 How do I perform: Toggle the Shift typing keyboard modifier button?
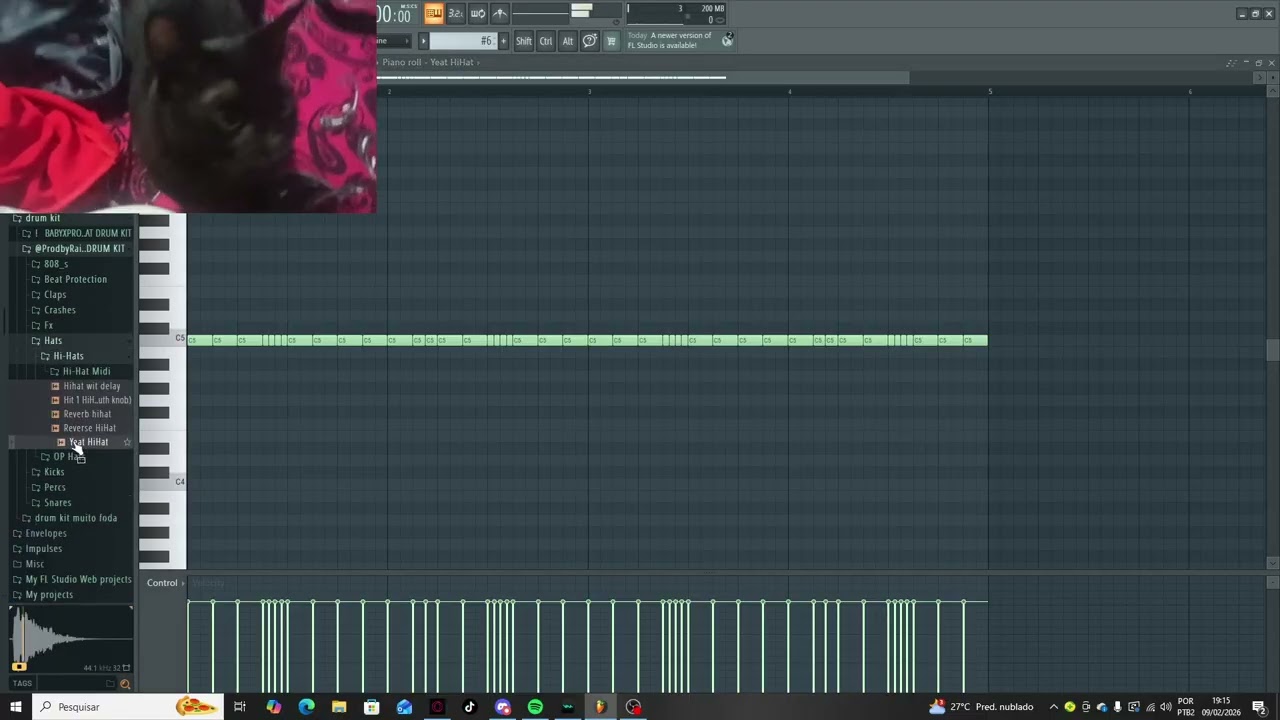coord(524,41)
